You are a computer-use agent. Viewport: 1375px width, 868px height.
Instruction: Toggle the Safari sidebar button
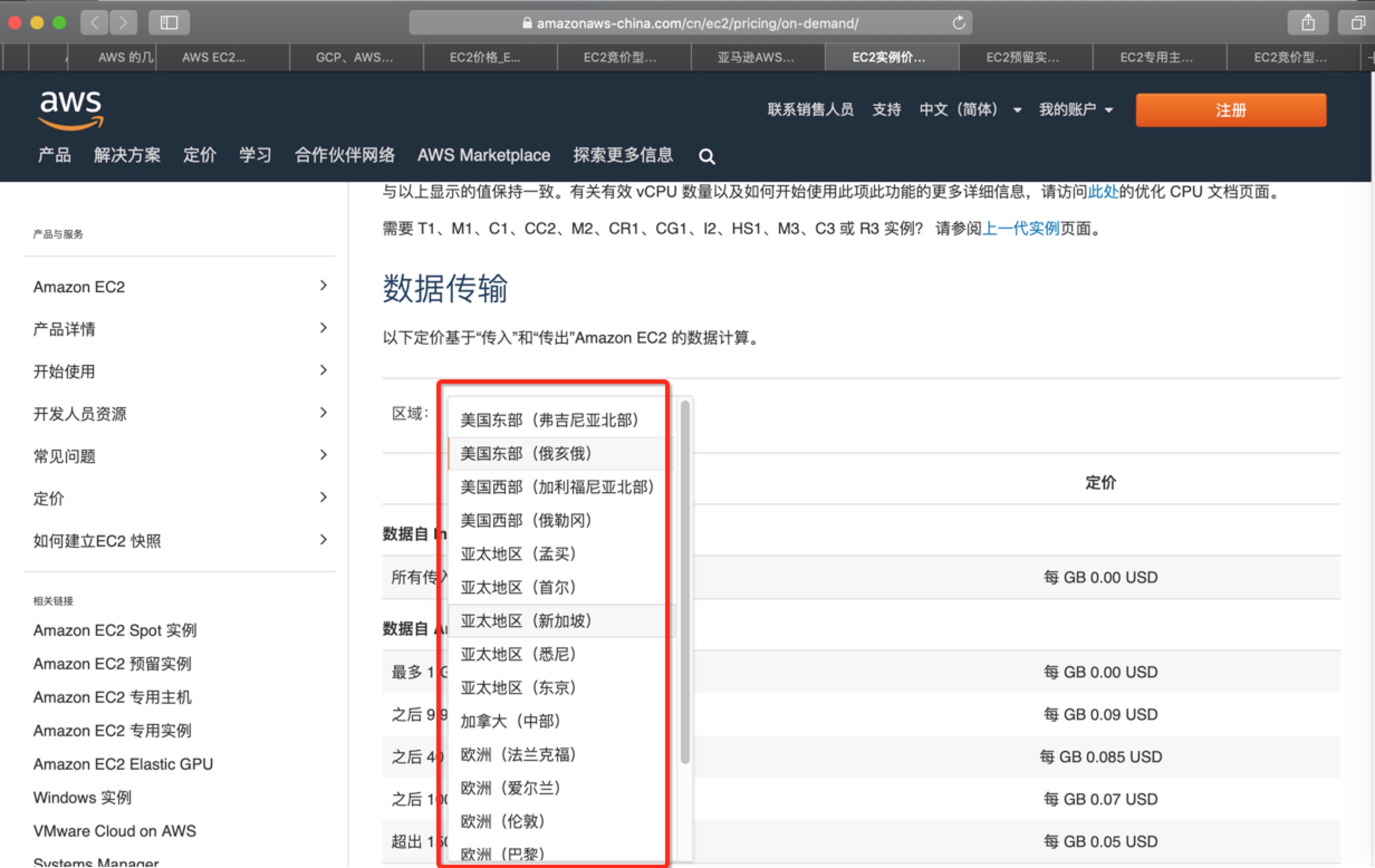(x=169, y=23)
